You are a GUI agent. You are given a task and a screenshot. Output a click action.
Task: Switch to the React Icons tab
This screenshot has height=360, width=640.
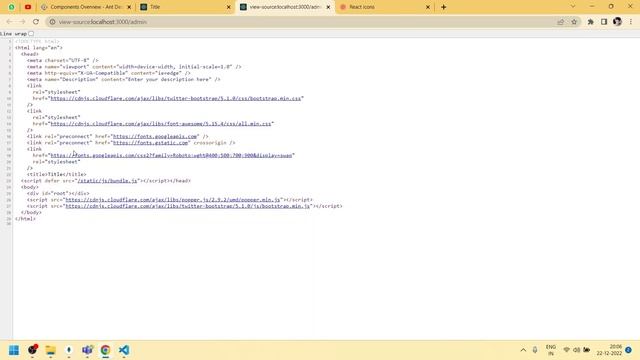tap(385, 7)
